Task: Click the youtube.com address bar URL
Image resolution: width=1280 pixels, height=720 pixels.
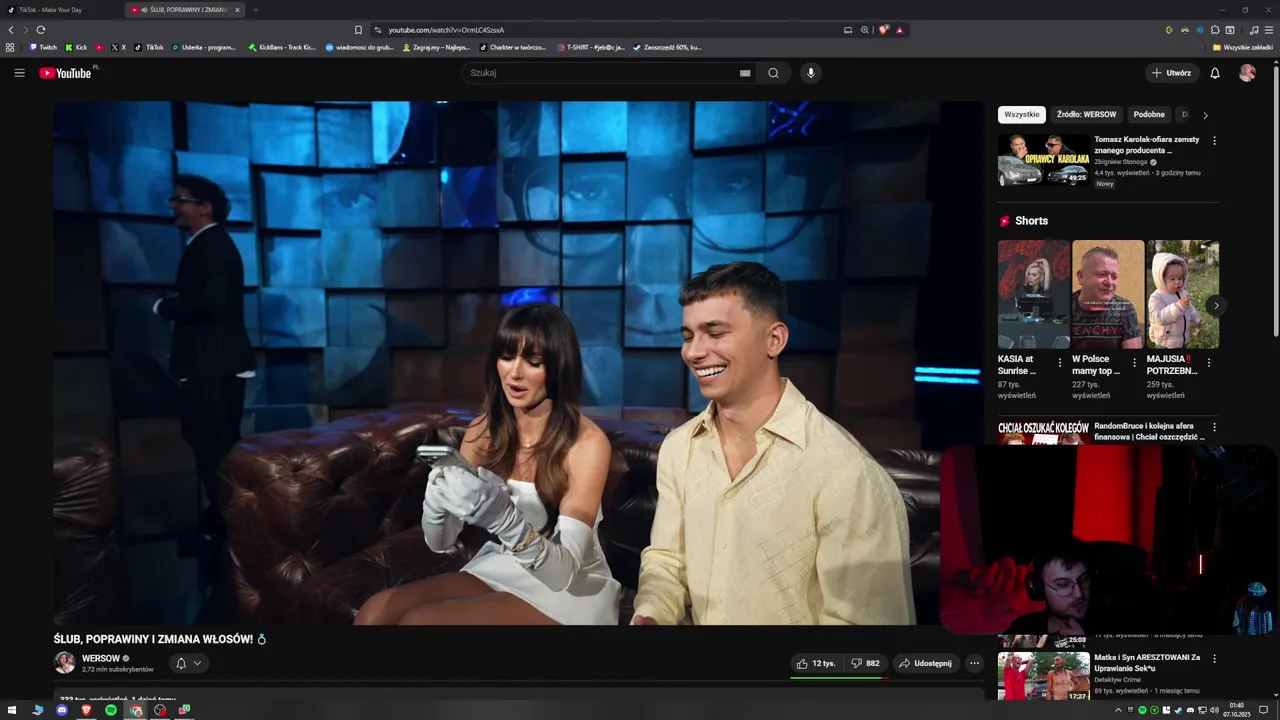Action: [x=446, y=30]
